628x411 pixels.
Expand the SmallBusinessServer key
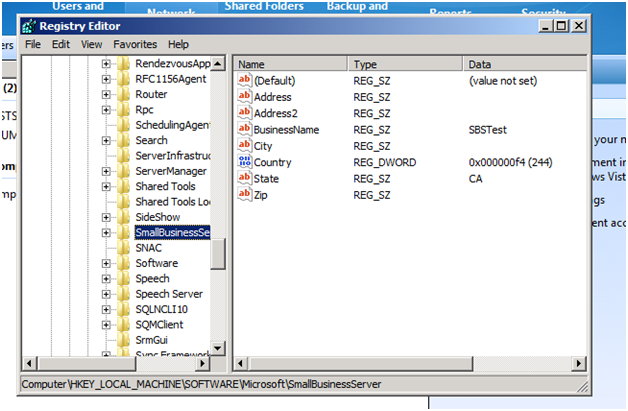point(106,233)
